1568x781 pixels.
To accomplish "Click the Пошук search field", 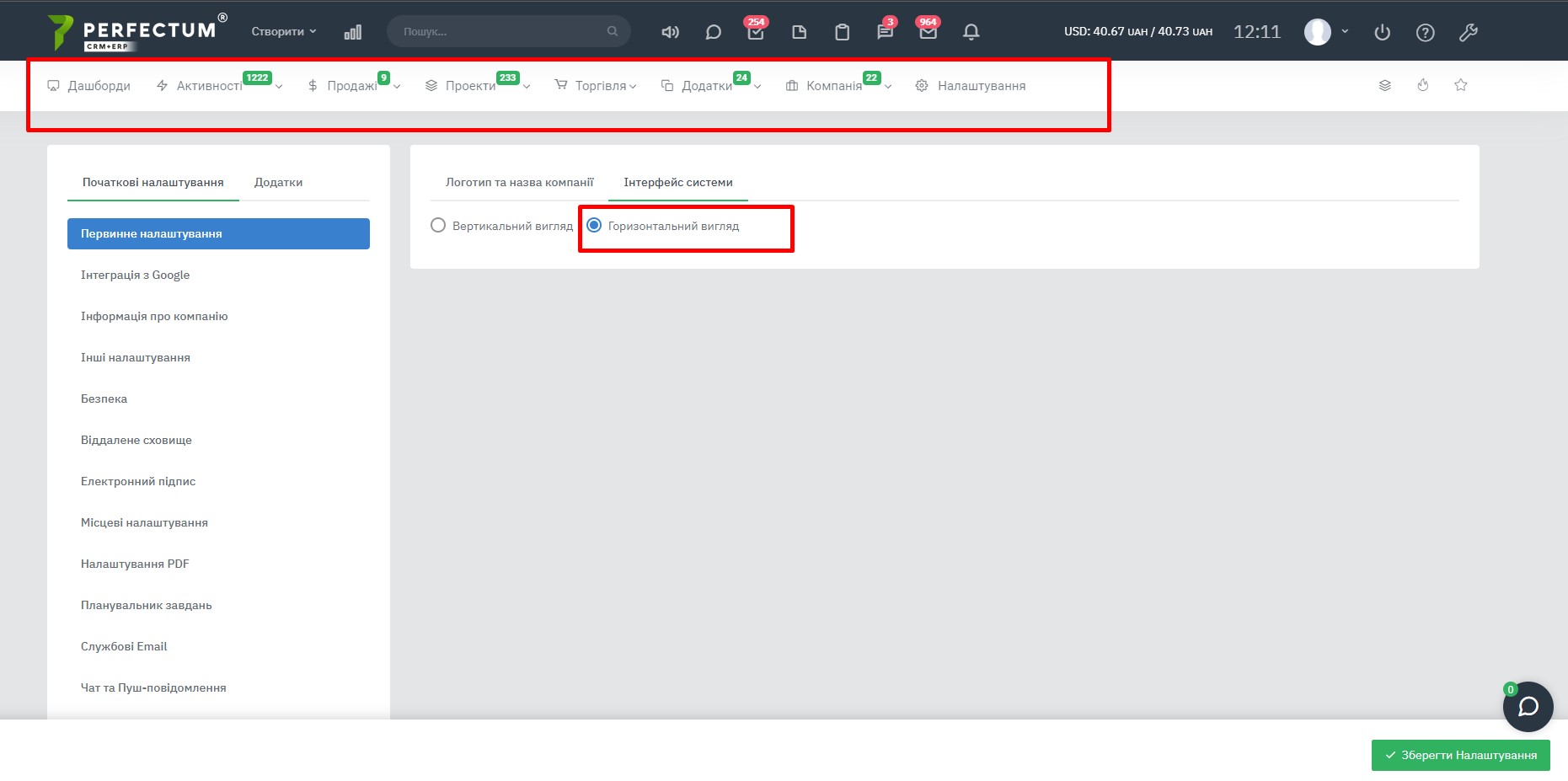I will tap(501, 31).
